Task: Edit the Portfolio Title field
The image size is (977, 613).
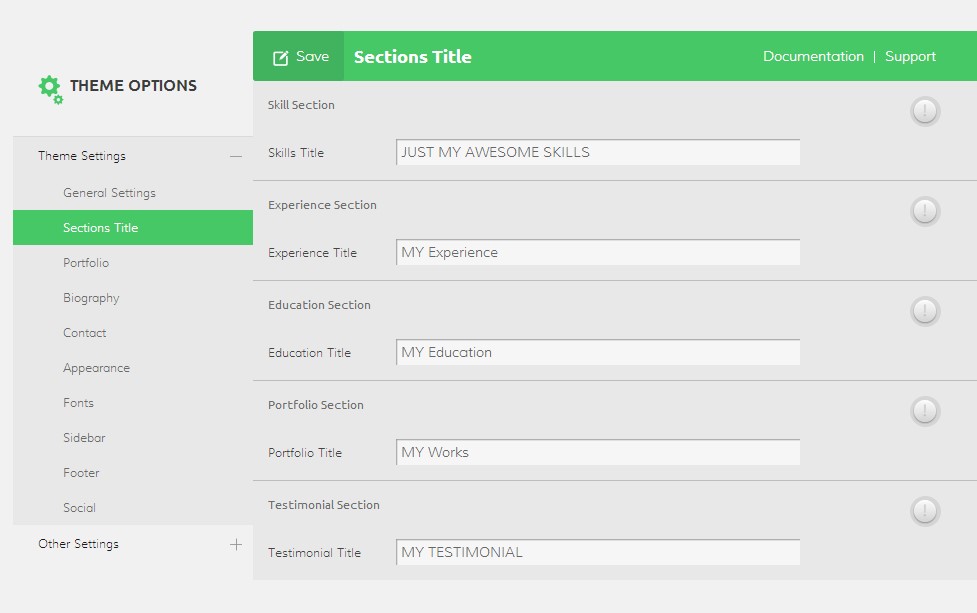Action: coord(597,453)
